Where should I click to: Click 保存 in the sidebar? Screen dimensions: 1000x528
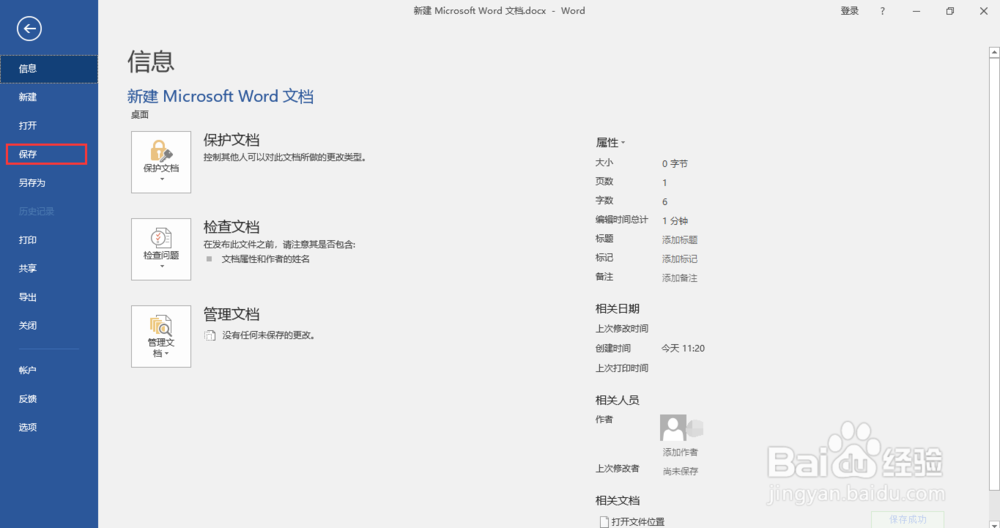tap(47, 154)
